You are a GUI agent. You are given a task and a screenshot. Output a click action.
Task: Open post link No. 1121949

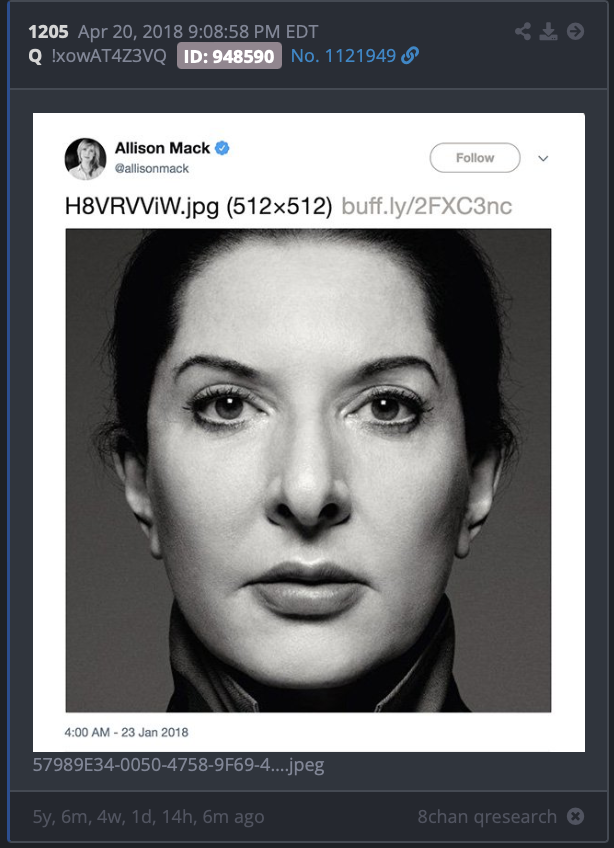click(x=344, y=56)
